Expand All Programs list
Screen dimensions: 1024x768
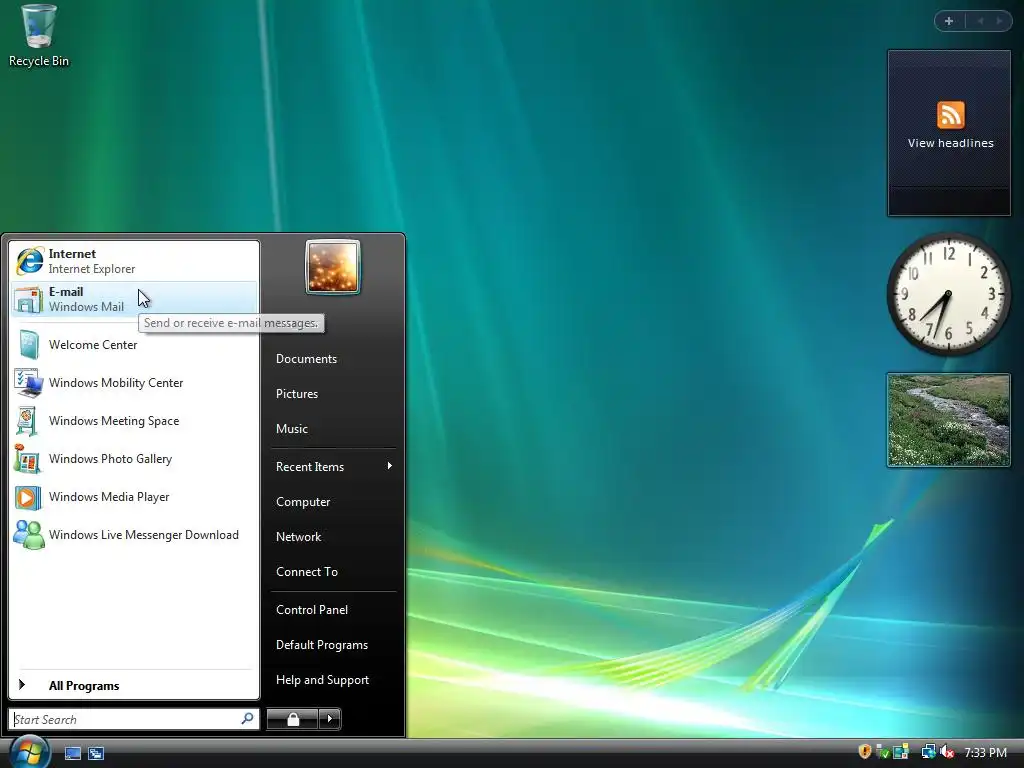tap(134, 685)
